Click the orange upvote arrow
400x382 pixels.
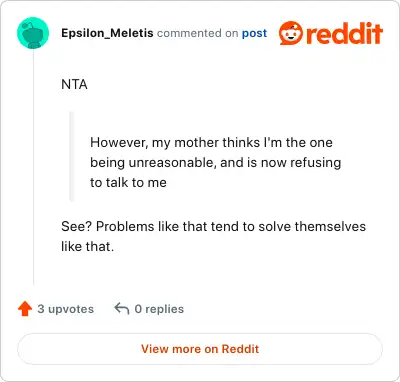coord(25,309)
